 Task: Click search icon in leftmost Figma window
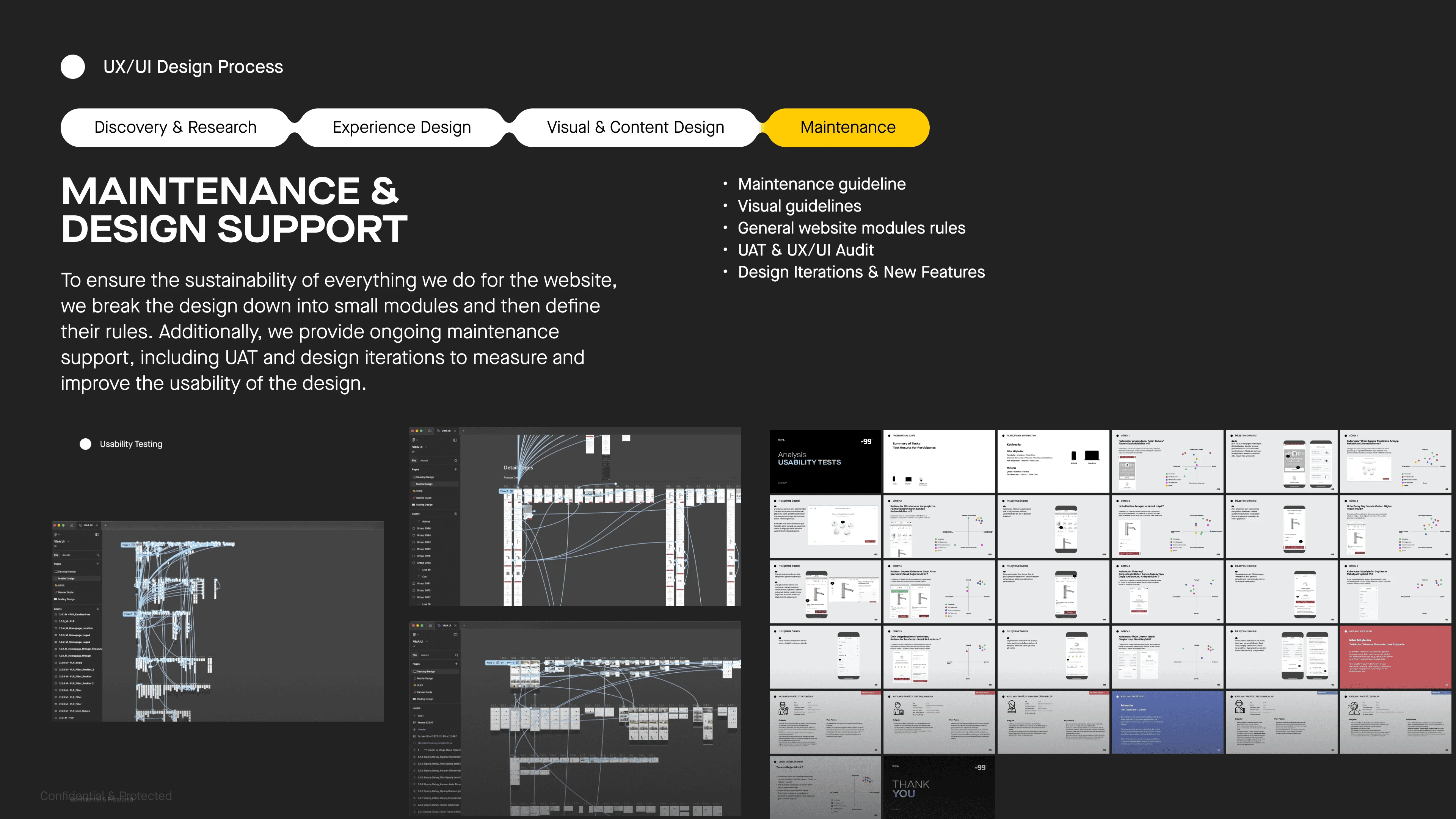(98, 555)
